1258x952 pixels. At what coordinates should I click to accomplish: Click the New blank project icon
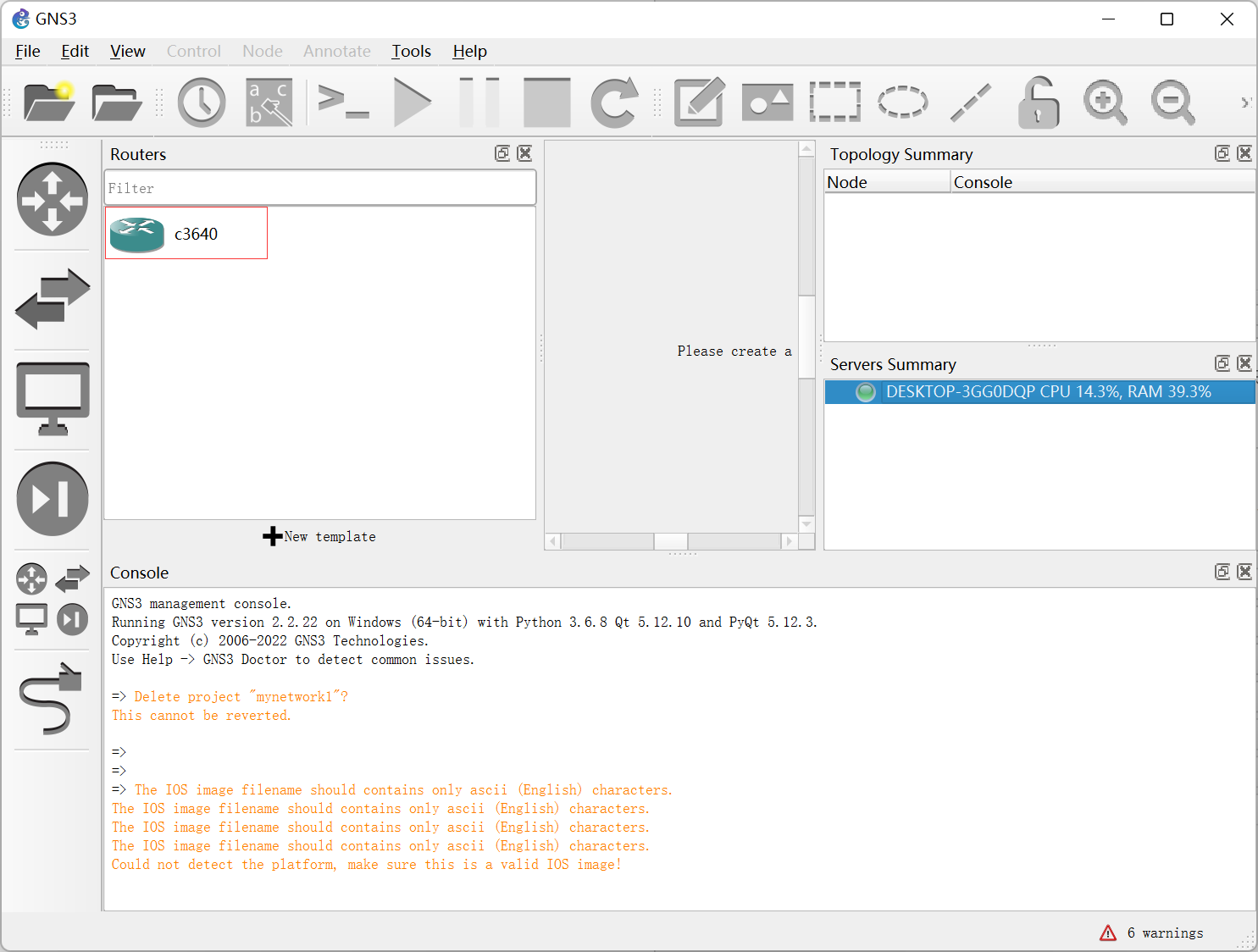[x=49, y=102]
